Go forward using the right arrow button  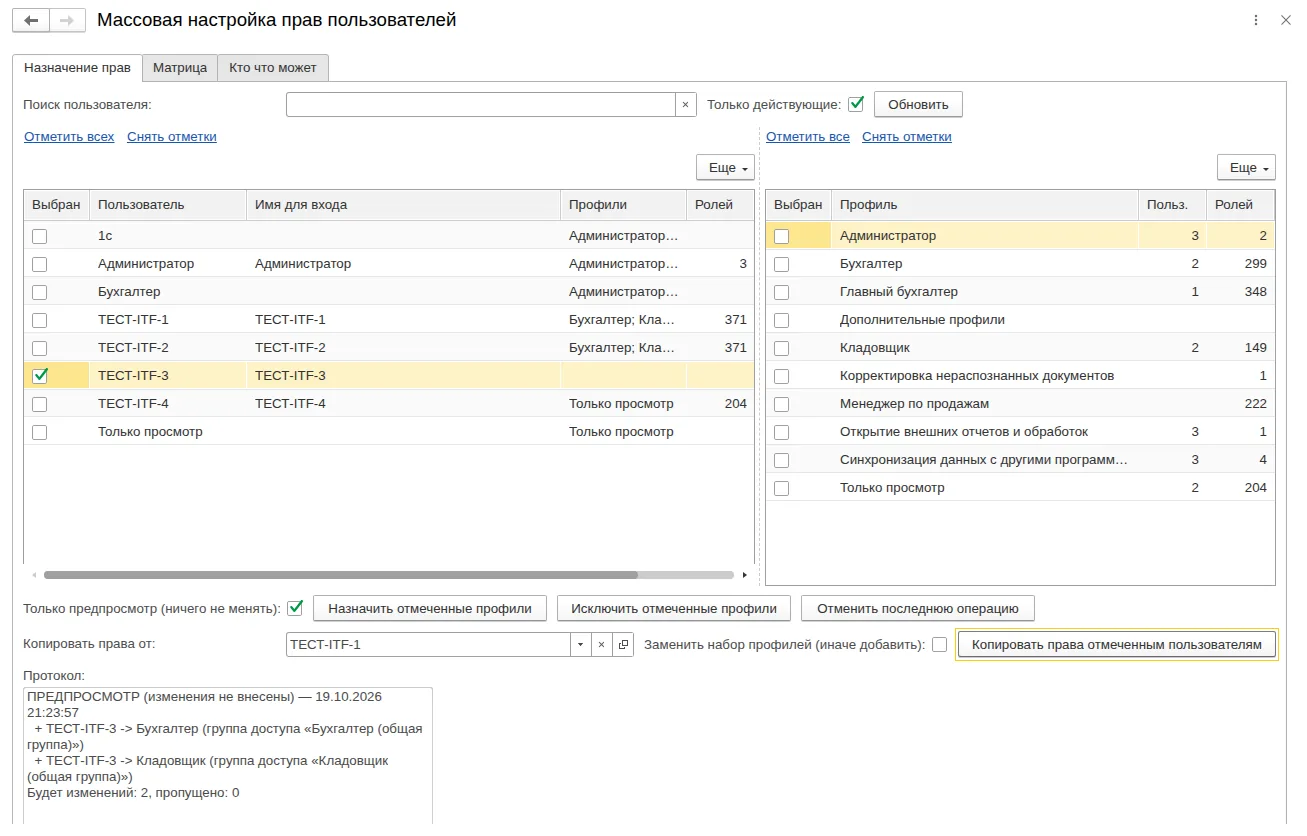[67, 20]
